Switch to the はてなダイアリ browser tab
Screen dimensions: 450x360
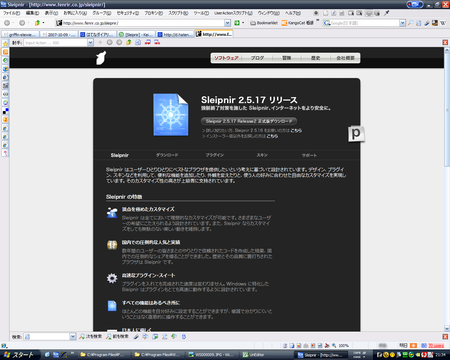tap(98, 34)
